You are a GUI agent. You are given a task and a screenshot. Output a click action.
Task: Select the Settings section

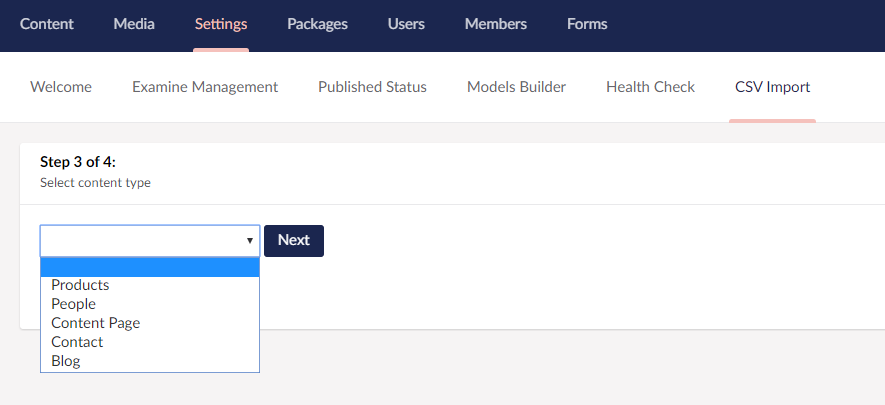click(221, 24)
